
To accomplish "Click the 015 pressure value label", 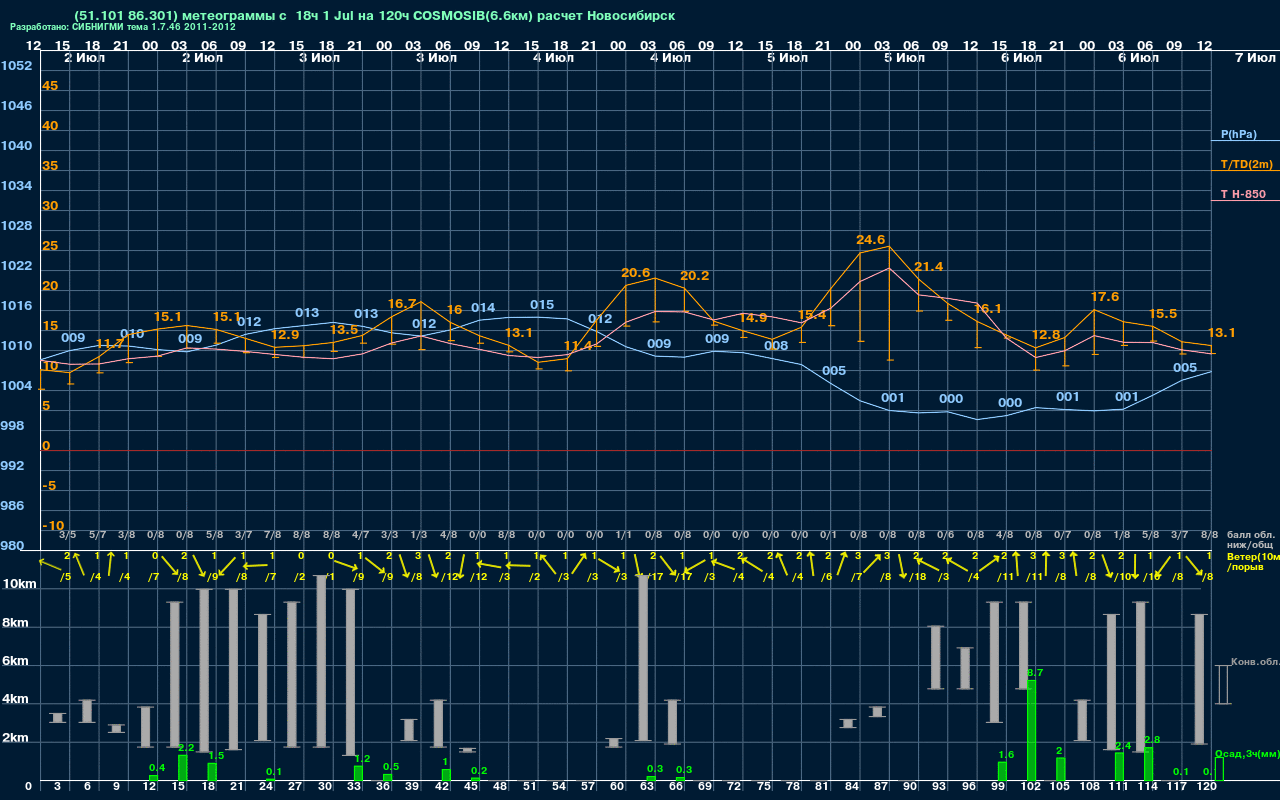I will pos(542,305).
